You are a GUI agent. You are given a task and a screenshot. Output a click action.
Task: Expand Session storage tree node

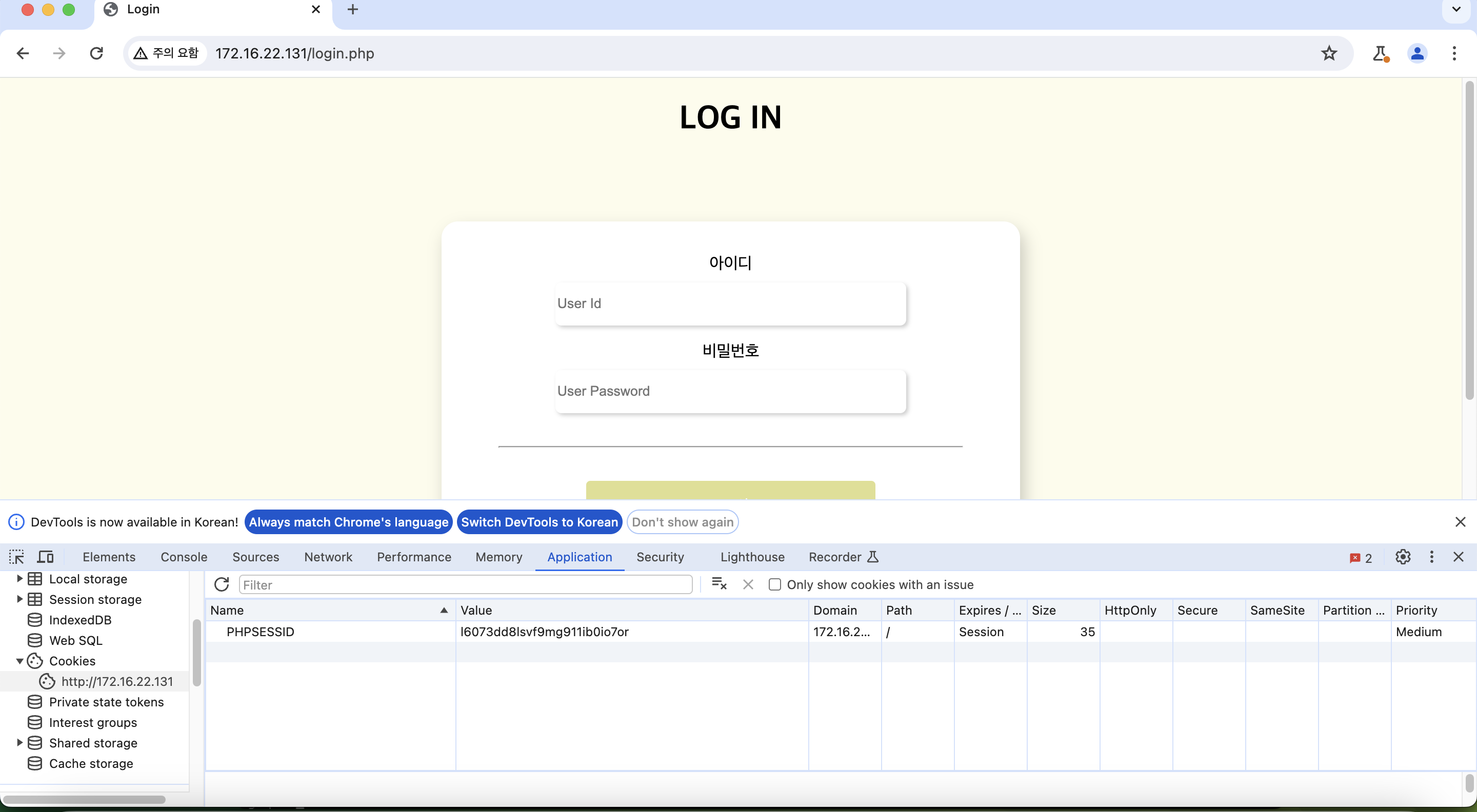click(x=19, y=599)
